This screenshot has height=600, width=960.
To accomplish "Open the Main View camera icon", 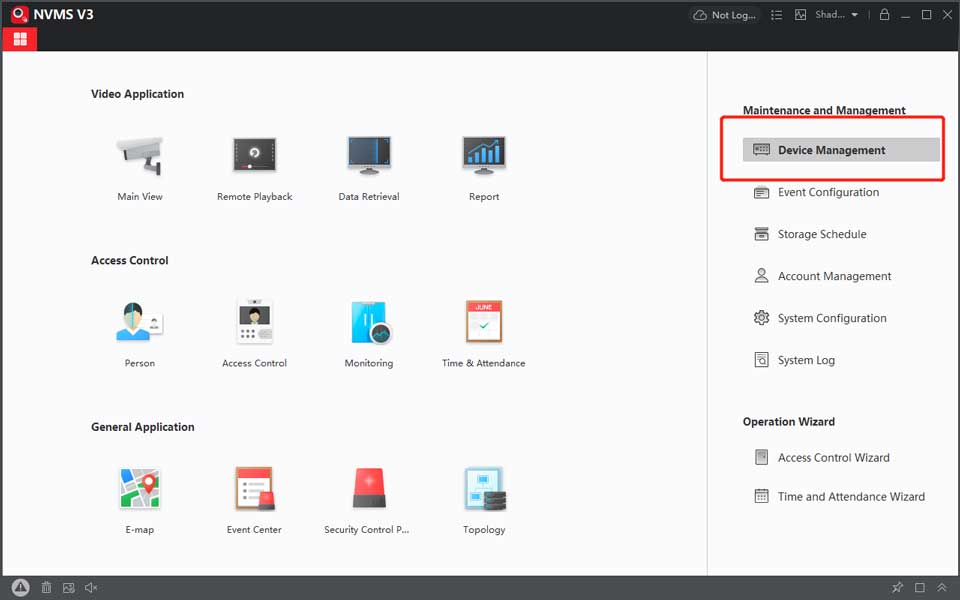I will click(139, 156).
